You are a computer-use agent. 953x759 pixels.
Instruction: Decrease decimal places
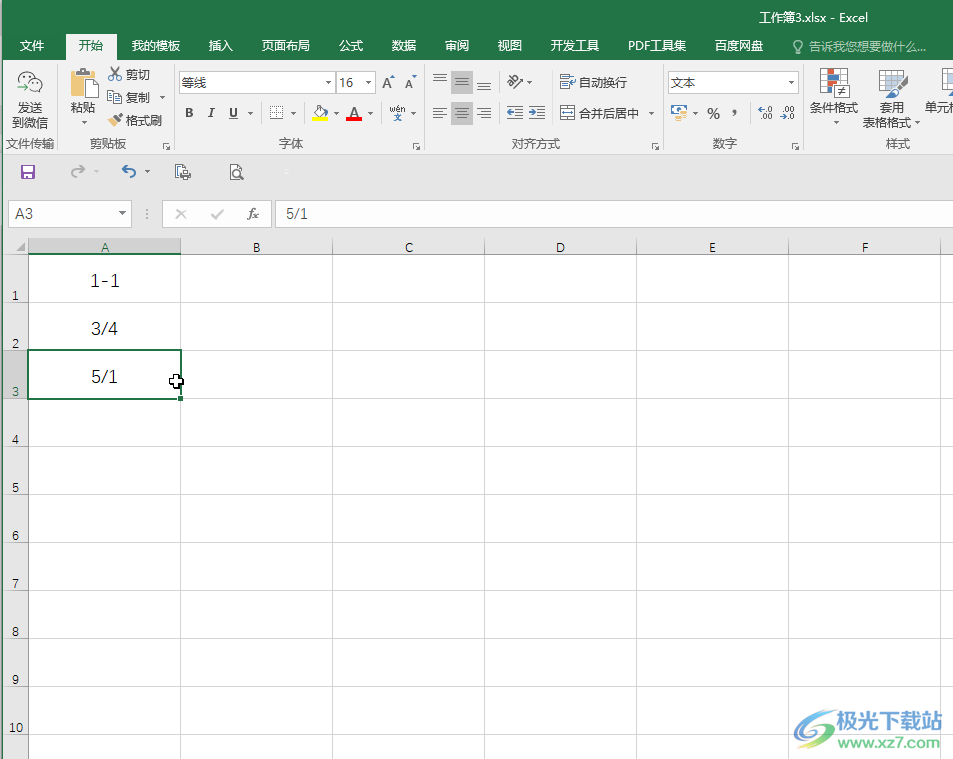pyautogui.click(x=788, y=113)
